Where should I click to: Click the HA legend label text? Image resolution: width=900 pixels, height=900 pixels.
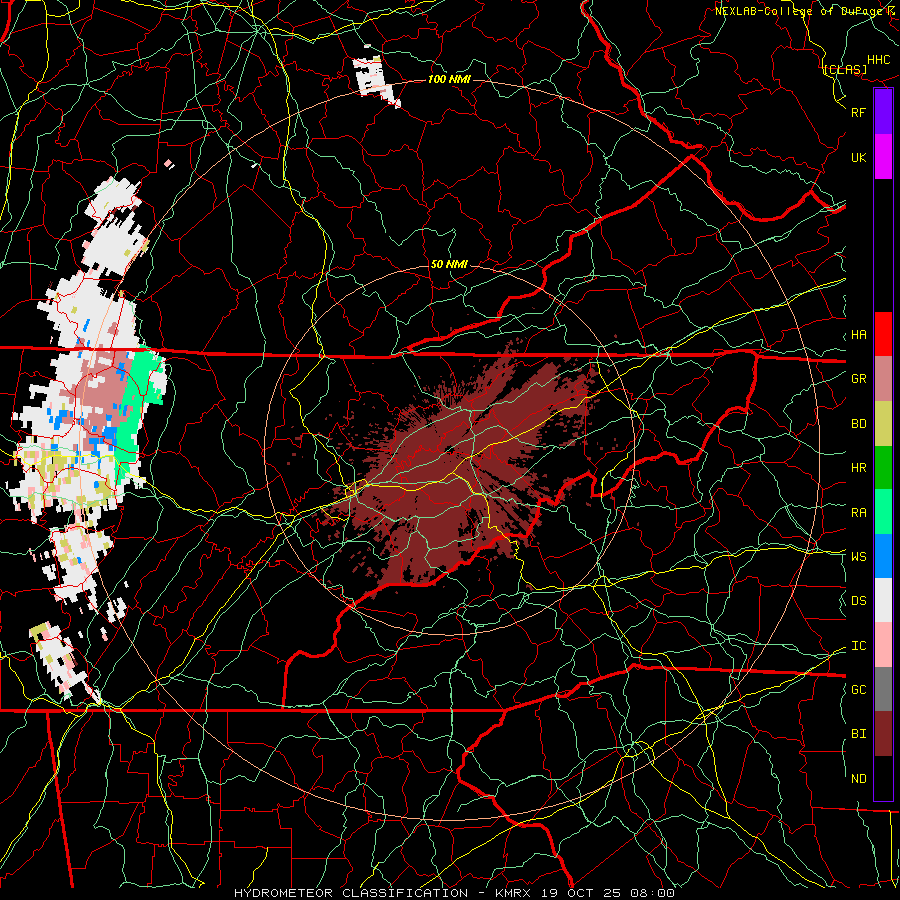(859, 335)
